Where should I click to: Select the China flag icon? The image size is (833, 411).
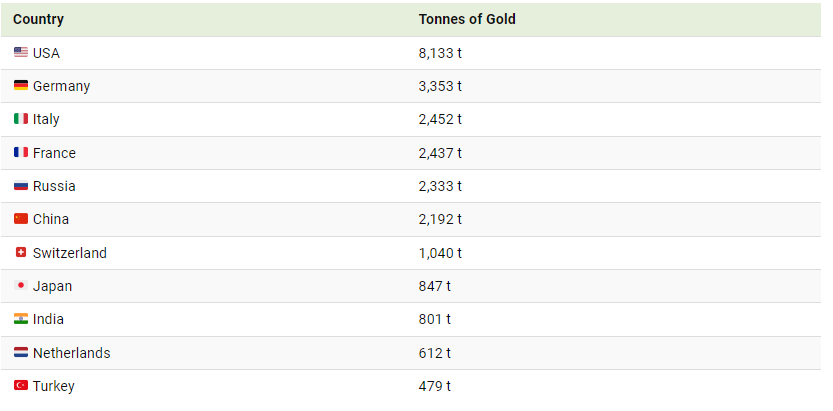click(21, 218)
